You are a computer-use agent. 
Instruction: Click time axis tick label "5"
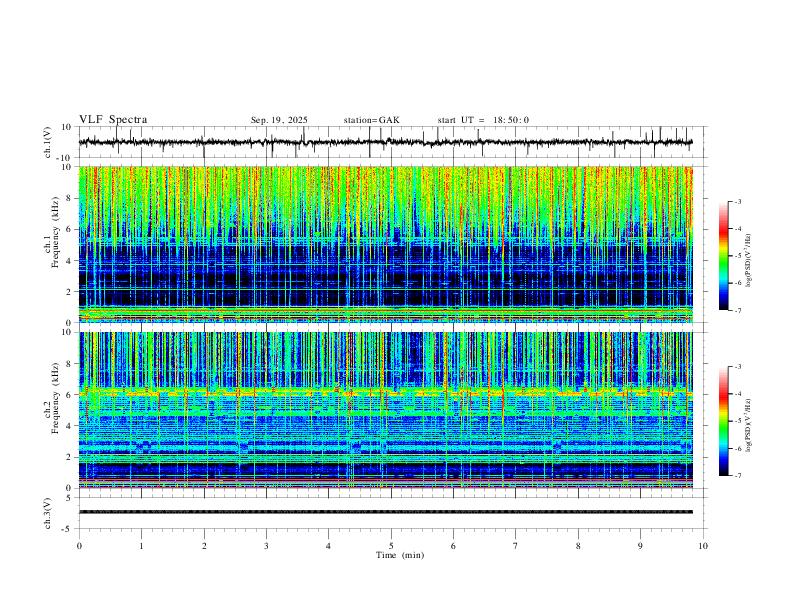(391, 546)
